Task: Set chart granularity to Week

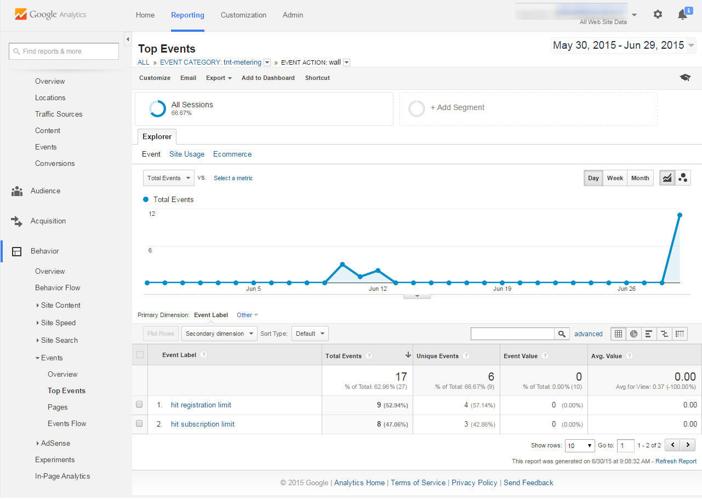Action: coord(614,178)
